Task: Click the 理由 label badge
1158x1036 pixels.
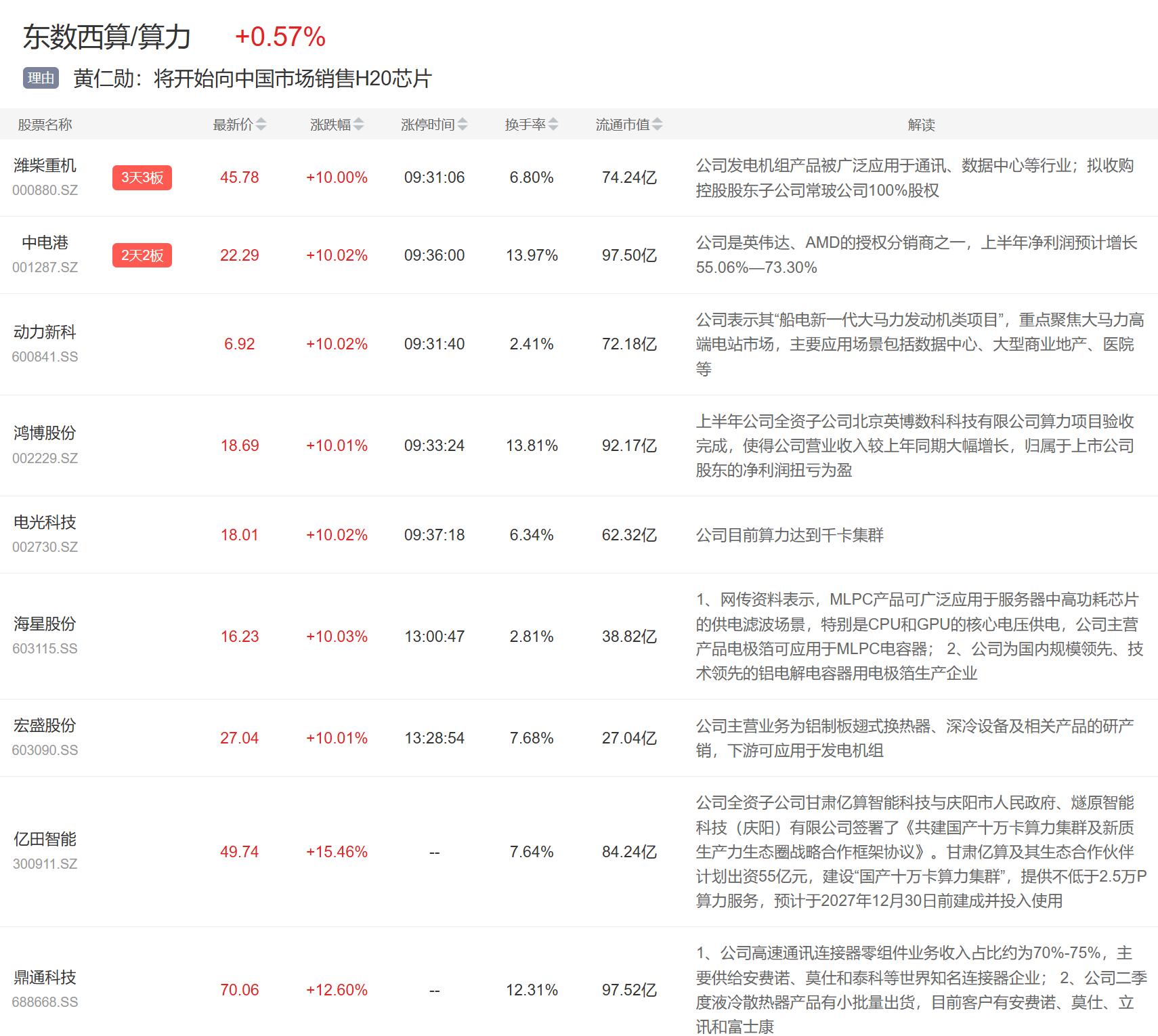Action: [x=41, y=78]
